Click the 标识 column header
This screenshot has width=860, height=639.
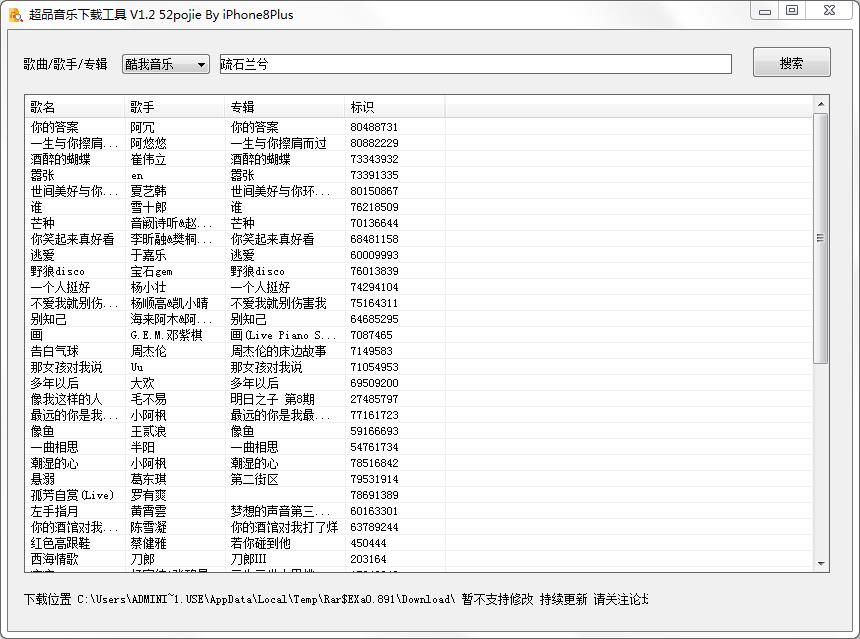365,105
